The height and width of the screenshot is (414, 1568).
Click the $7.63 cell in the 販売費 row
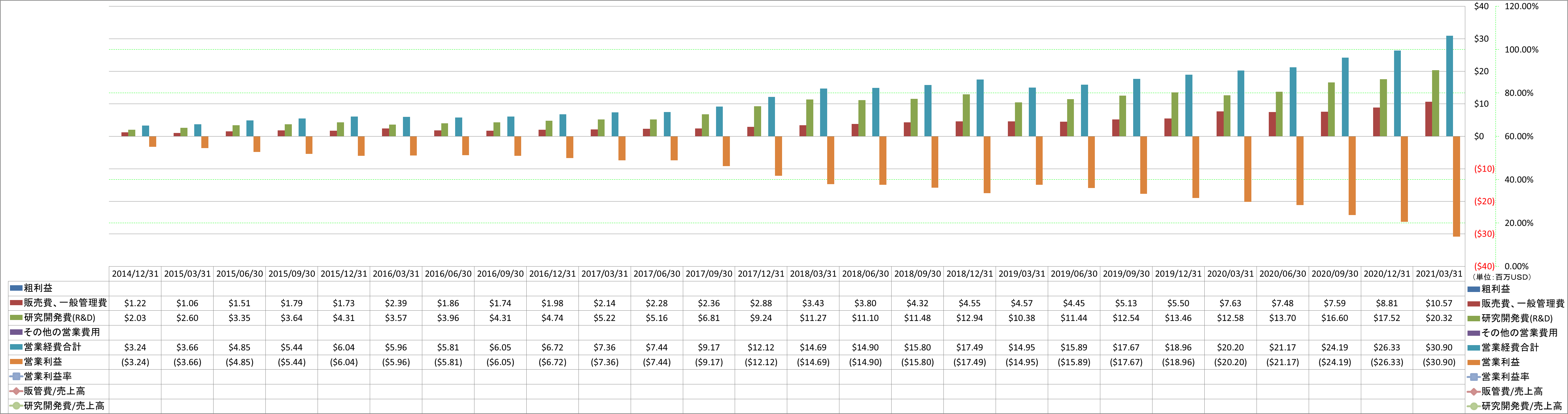(x=1230, y=303)
